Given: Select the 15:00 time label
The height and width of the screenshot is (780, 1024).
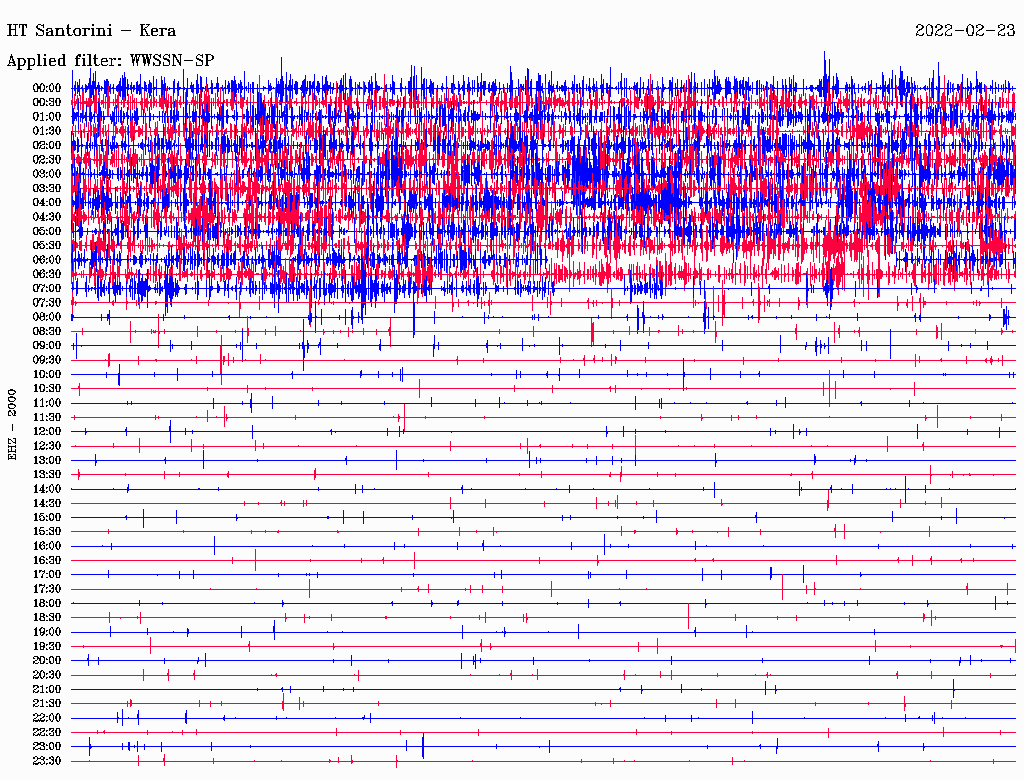Looking at the screenshot, I should point(47,518).
